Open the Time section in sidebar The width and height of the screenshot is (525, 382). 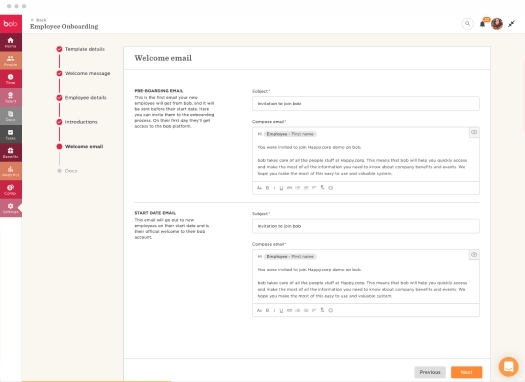[x=11, y=79]
